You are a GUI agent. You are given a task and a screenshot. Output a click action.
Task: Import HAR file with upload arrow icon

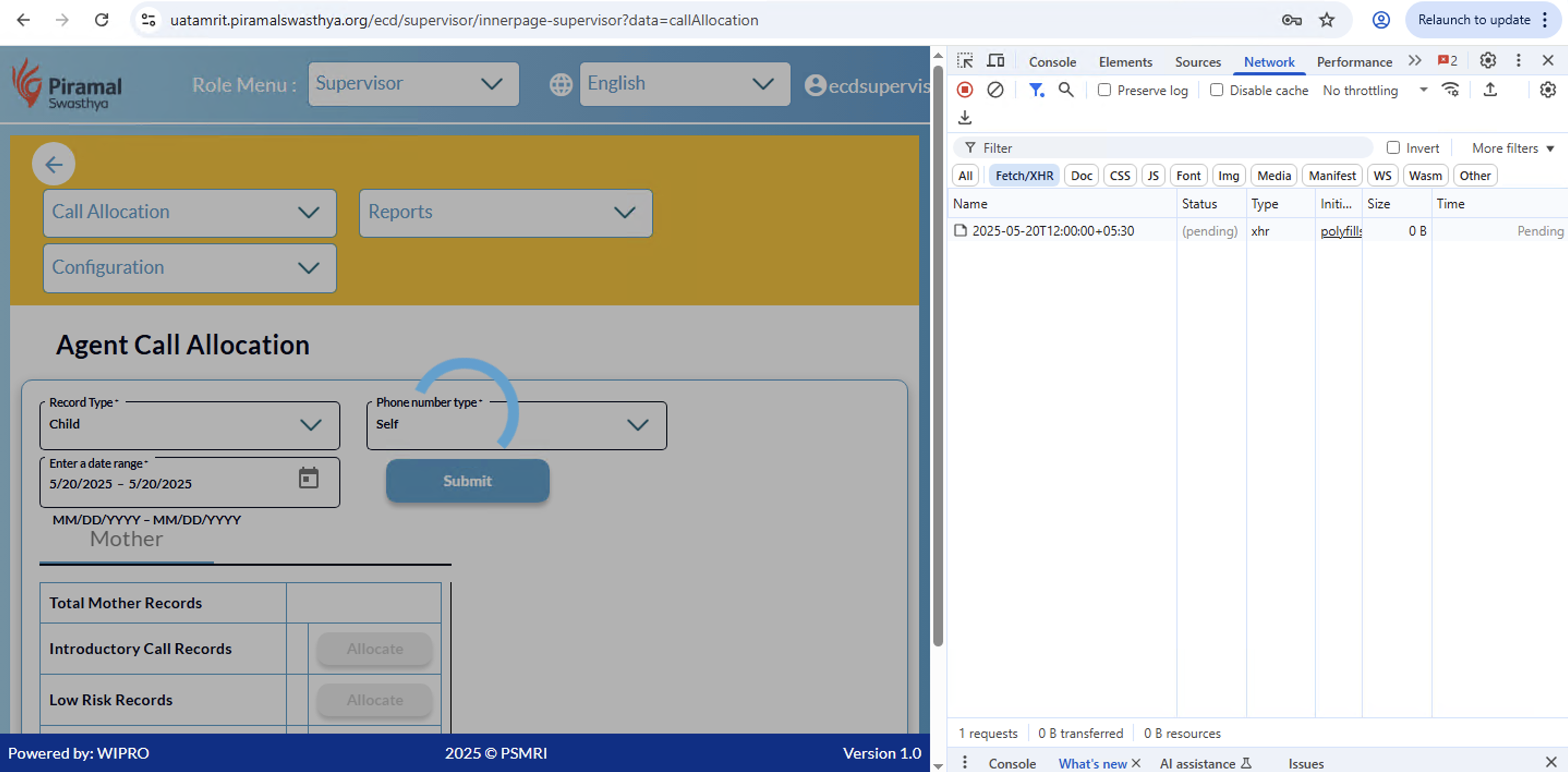pyautogui.click(x=1489, y=90)
